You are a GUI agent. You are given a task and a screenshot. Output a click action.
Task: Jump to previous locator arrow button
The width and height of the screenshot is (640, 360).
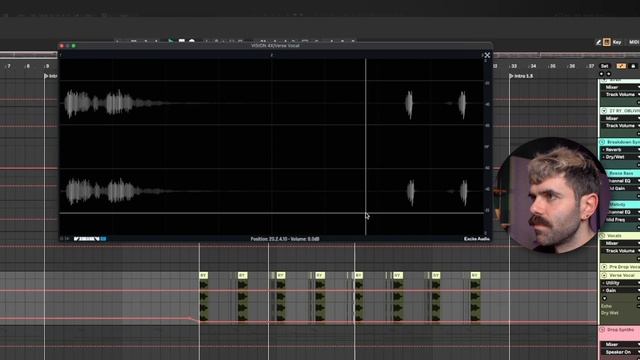point(601,74)
